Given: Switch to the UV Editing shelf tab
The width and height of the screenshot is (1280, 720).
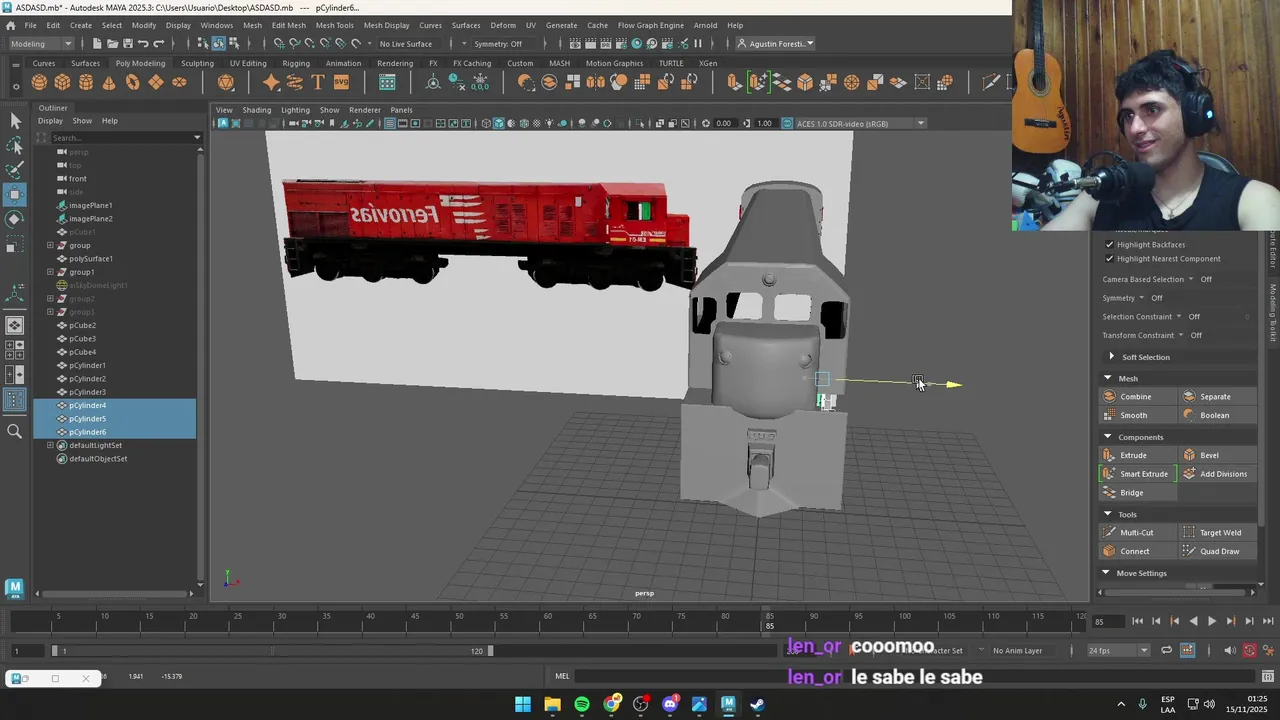Looking at the screenshot, I should pyautogui.click(x=248, y=63).
